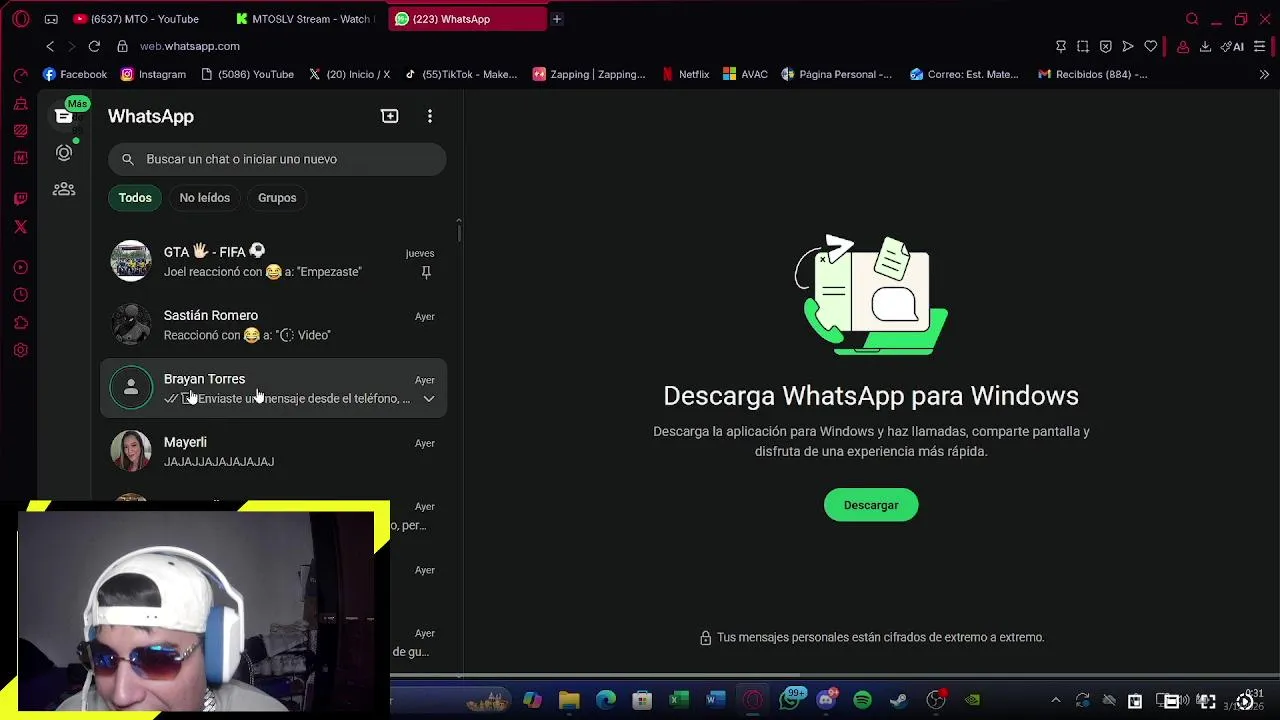Click the Opera pinboard pin icon
The width and height of the screenshot is (1280, 720).
click(1061, 46)
